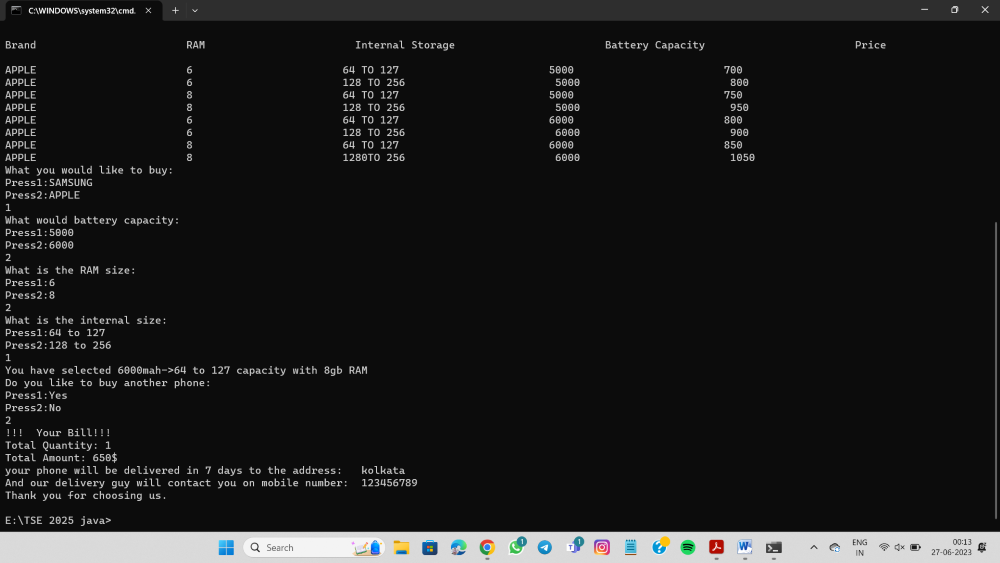Click the price value 1050
The width and height of the screenshot is (1000, 563).
coord(742,157)
